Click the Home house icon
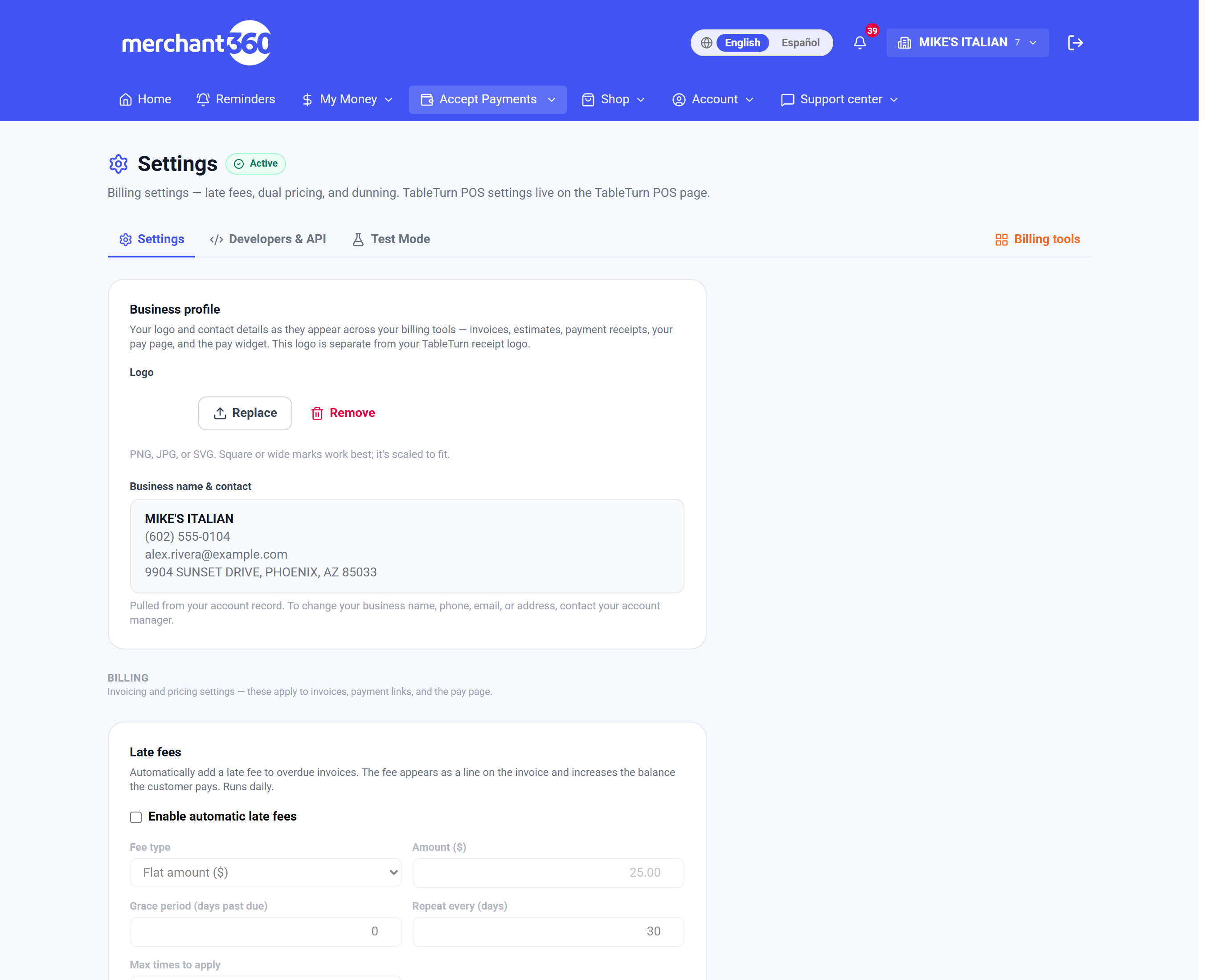 [125, 100]
